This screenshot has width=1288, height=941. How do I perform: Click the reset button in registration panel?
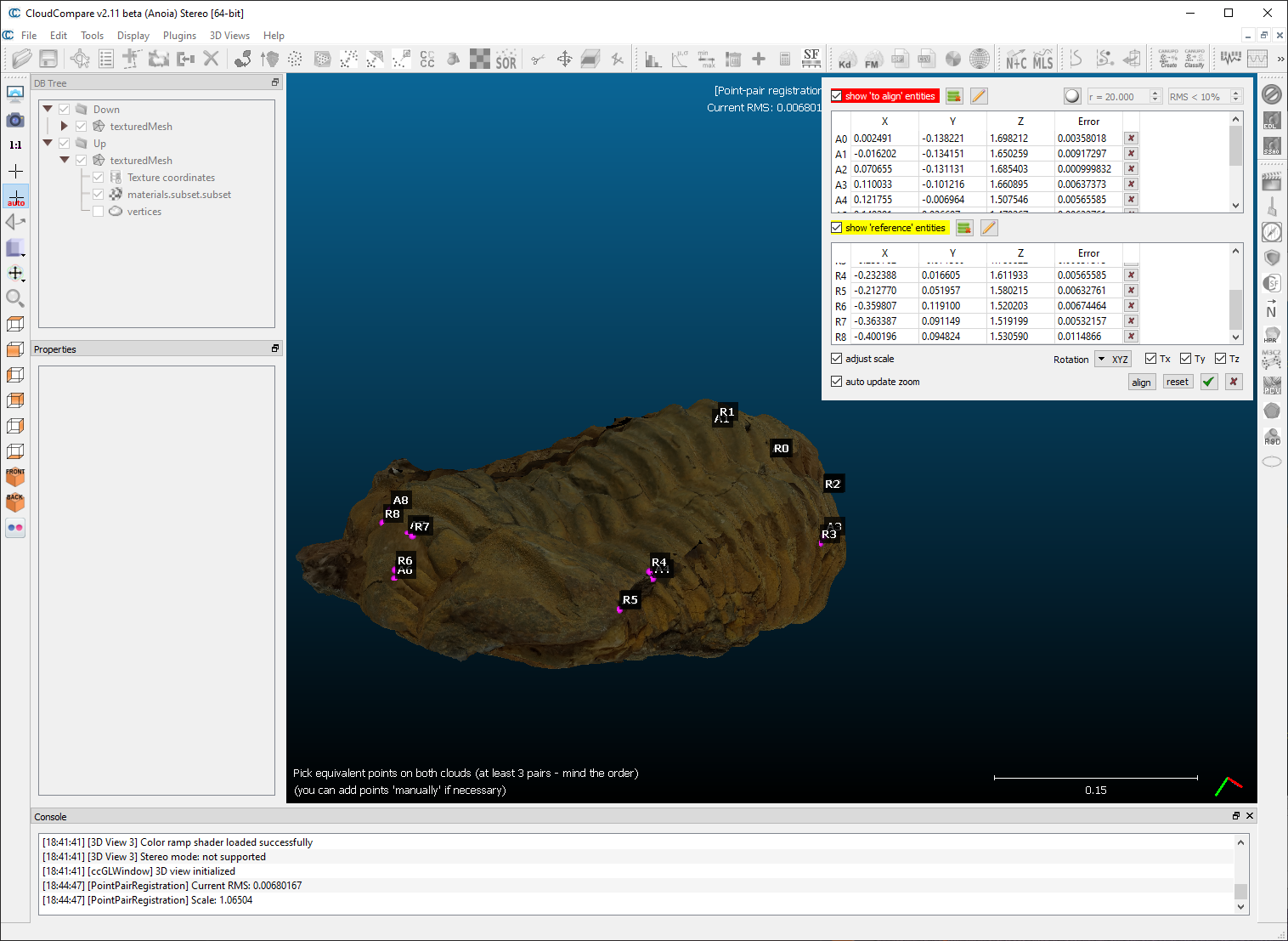click(1178, 382)
